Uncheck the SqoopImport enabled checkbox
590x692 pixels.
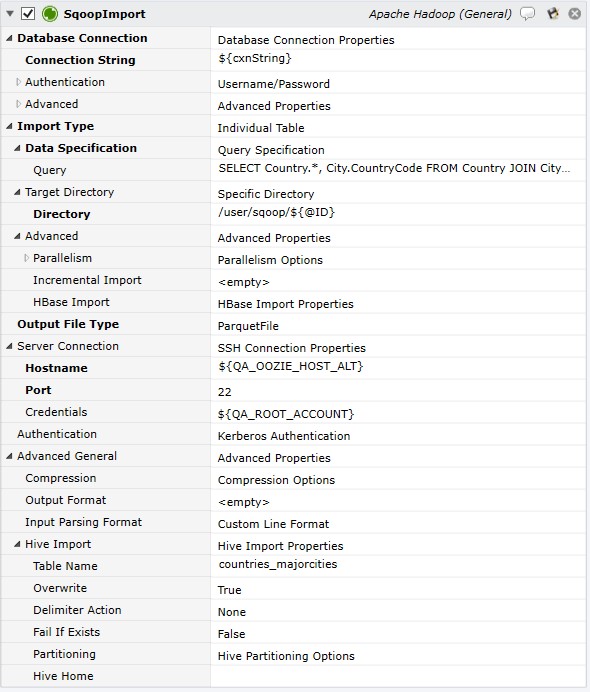click(x=28, y=14)
